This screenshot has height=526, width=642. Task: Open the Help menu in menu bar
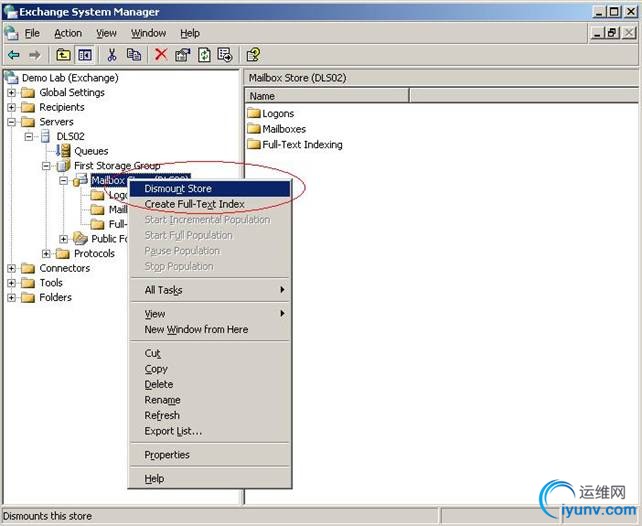tap(190, 33)
